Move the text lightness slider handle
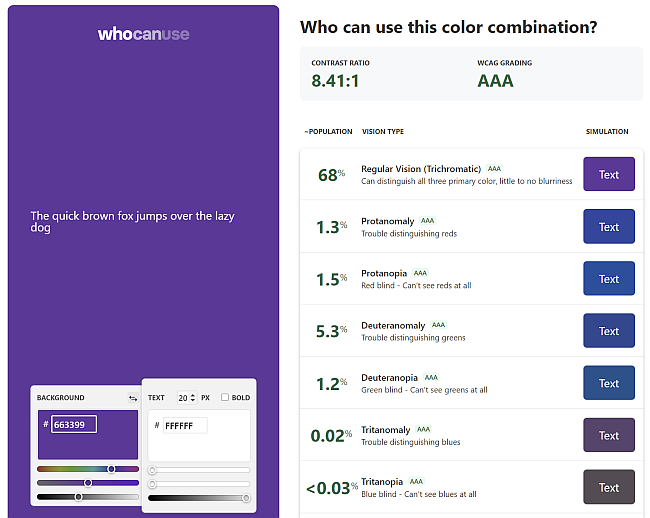The width and height of the screenshot is (650, 518). click(x=246, y=498)
